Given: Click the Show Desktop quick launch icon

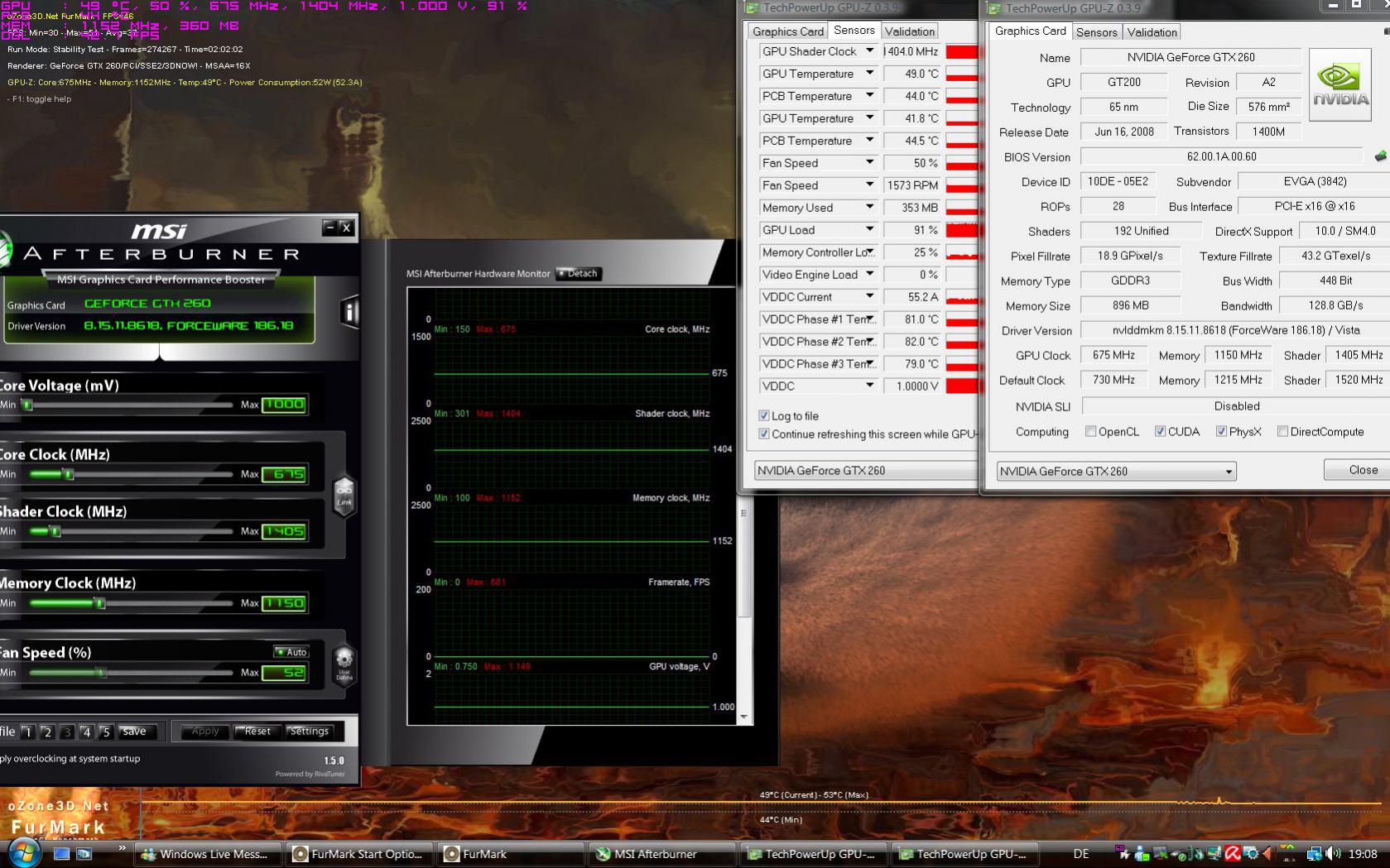Looking at the screenshot, I should click(61, 853).
